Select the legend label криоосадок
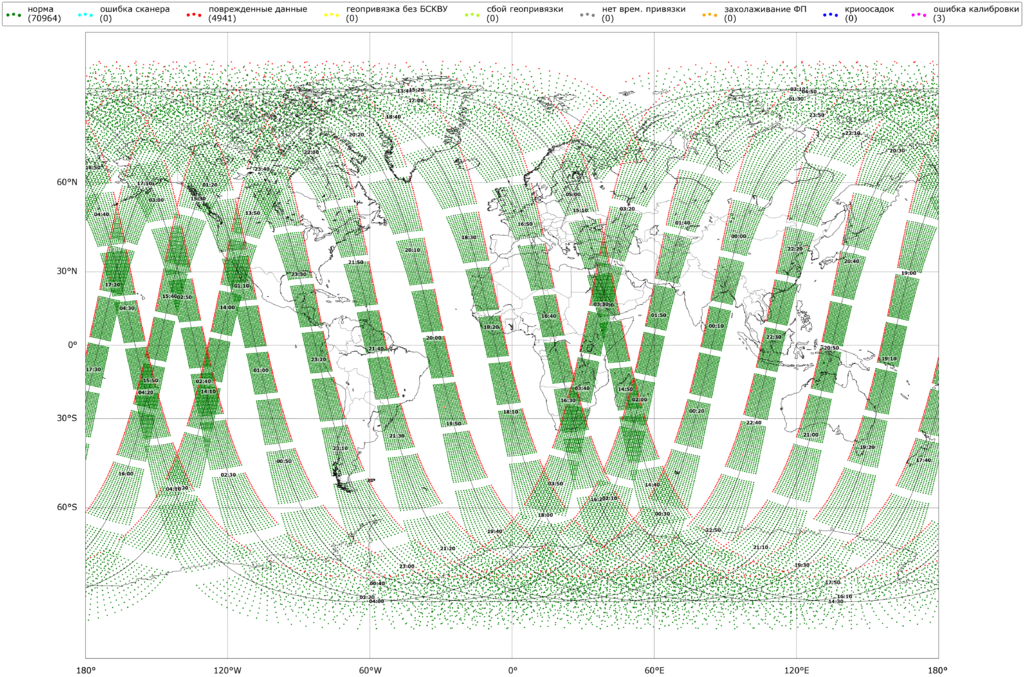This screenshot has height=677, width=1024. pyautogui.click(x=869, y=9)
